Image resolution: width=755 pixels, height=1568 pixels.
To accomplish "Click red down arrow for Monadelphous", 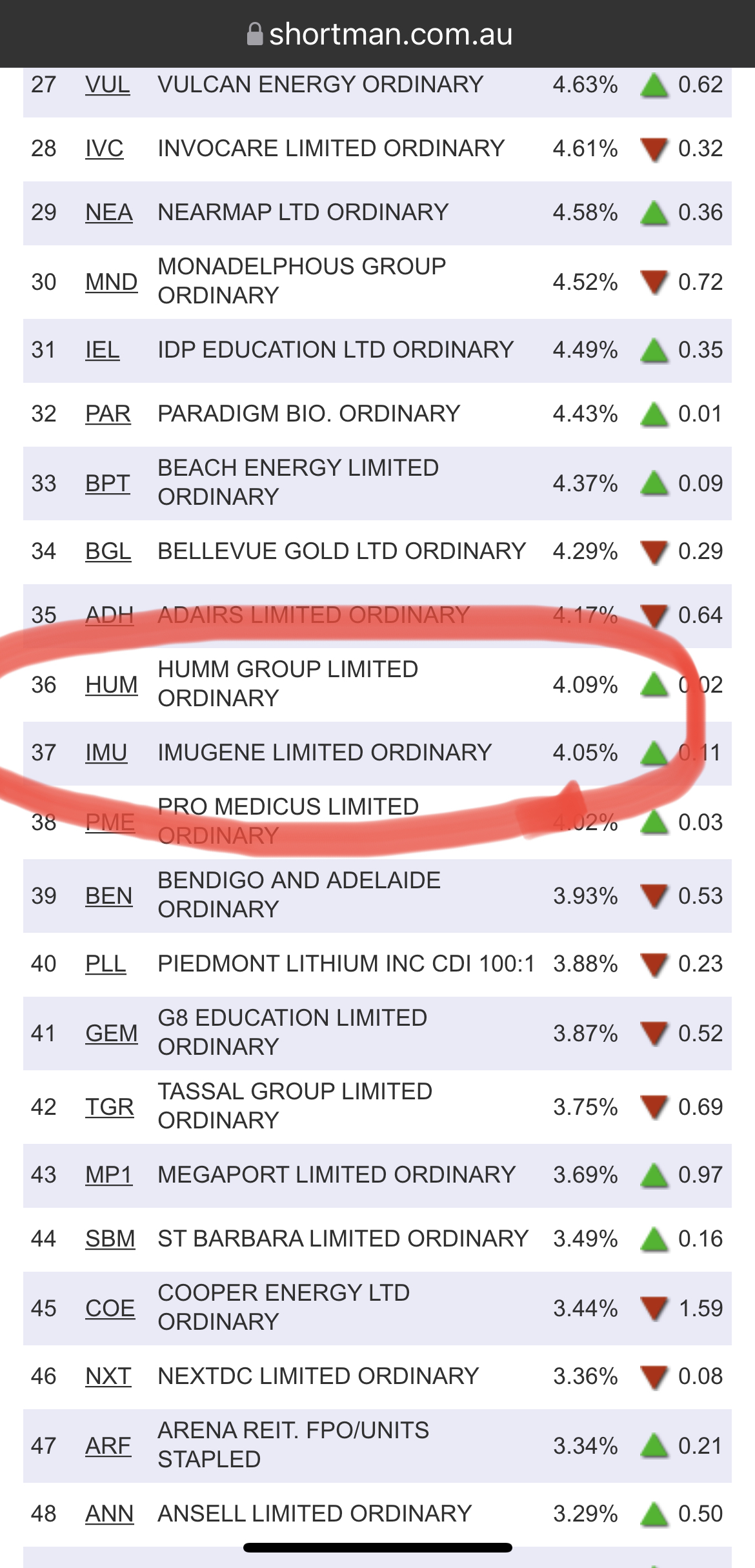I will (x=654, y=283).
